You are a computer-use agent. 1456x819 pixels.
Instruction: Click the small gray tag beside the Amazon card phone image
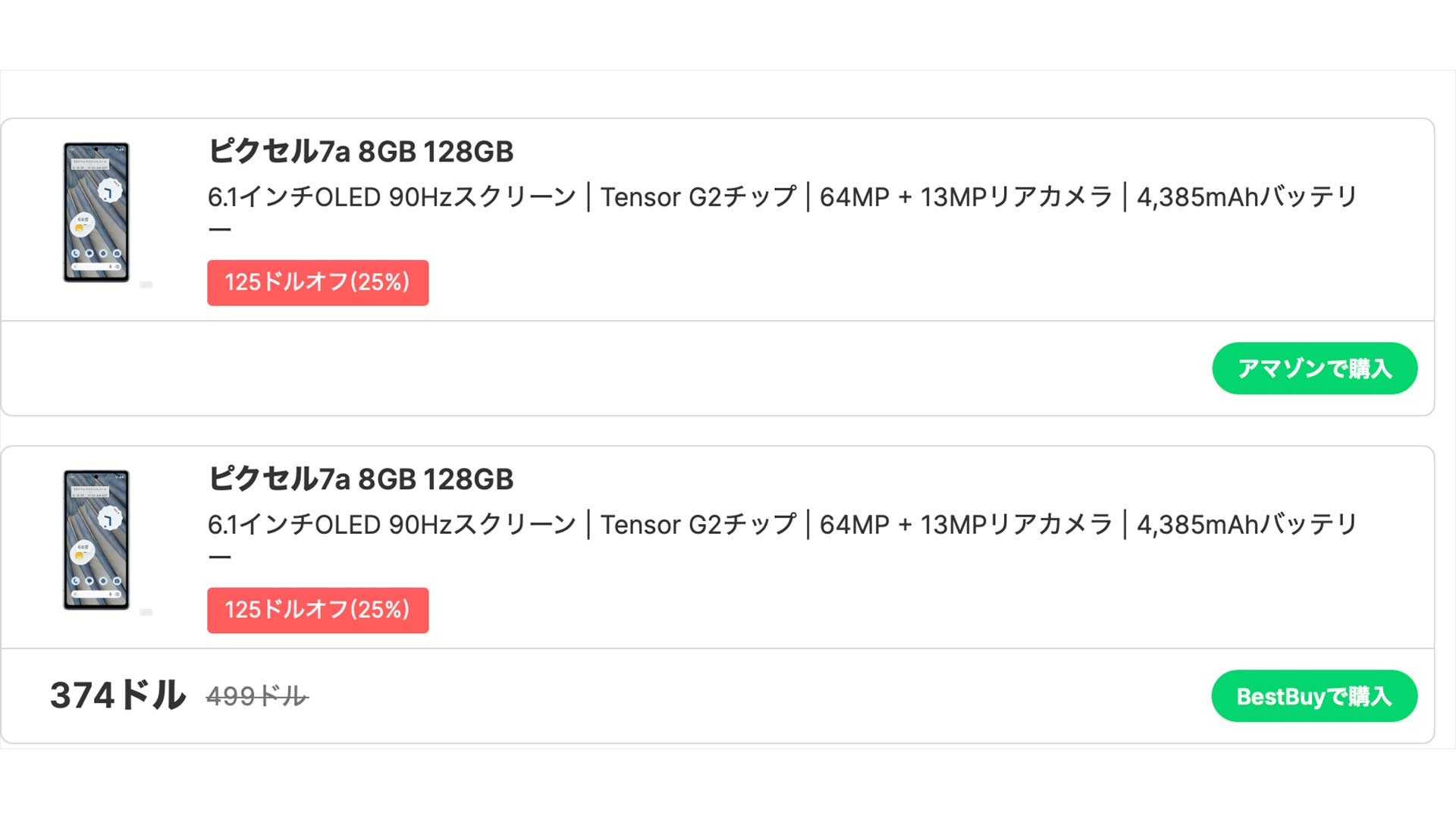coord(146,284)
